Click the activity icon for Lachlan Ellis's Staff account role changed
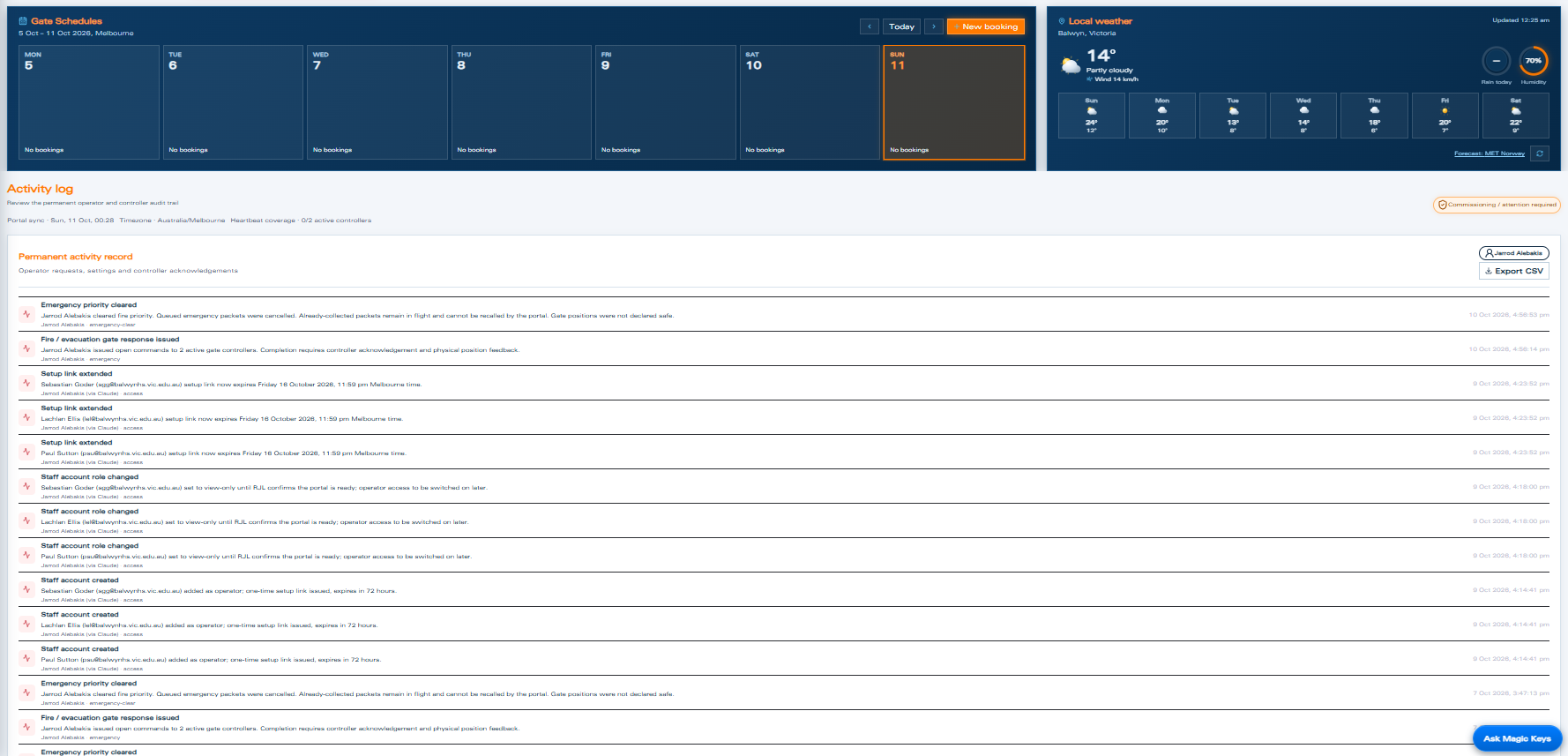Image resolution: width=1568 pixels, height=756 pixels. coord(27,520)
